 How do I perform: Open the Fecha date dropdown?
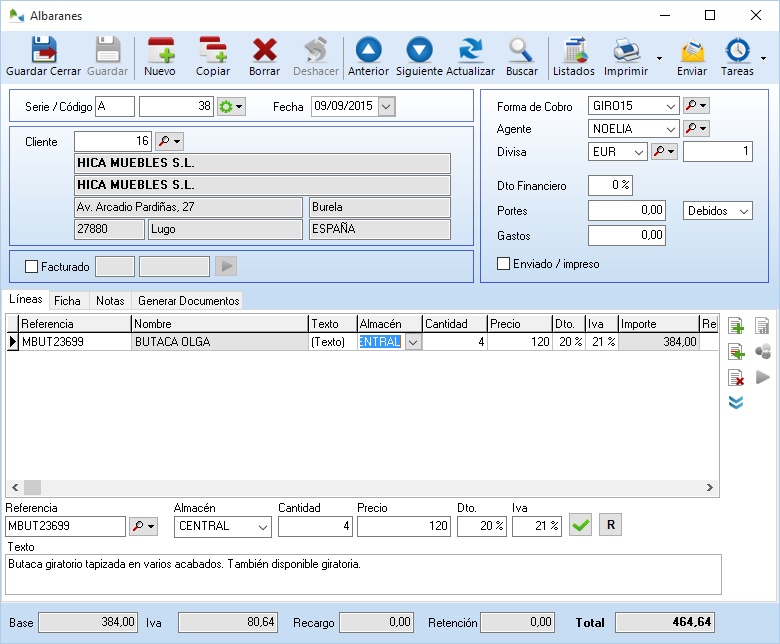(387, 106)
